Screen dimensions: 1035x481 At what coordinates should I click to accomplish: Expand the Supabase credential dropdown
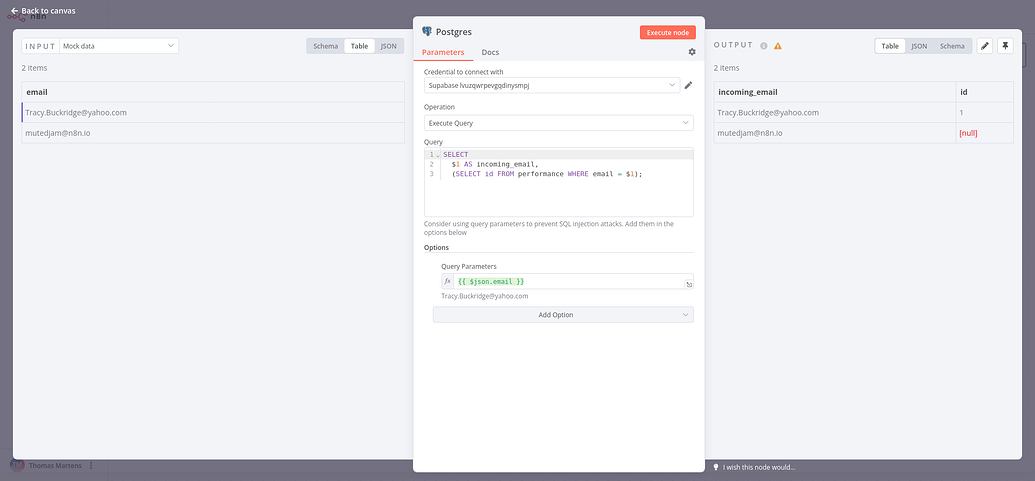551,86
